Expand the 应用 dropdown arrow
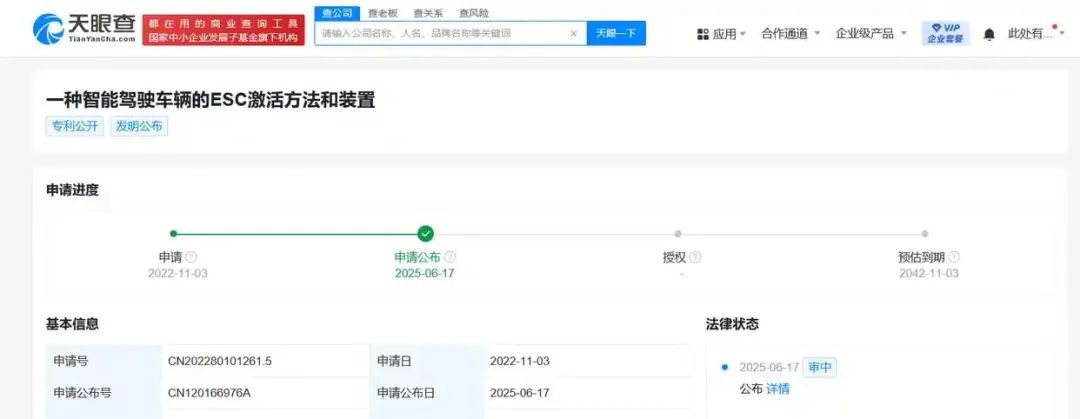The image size is (1080, 419). coord(743,34)
